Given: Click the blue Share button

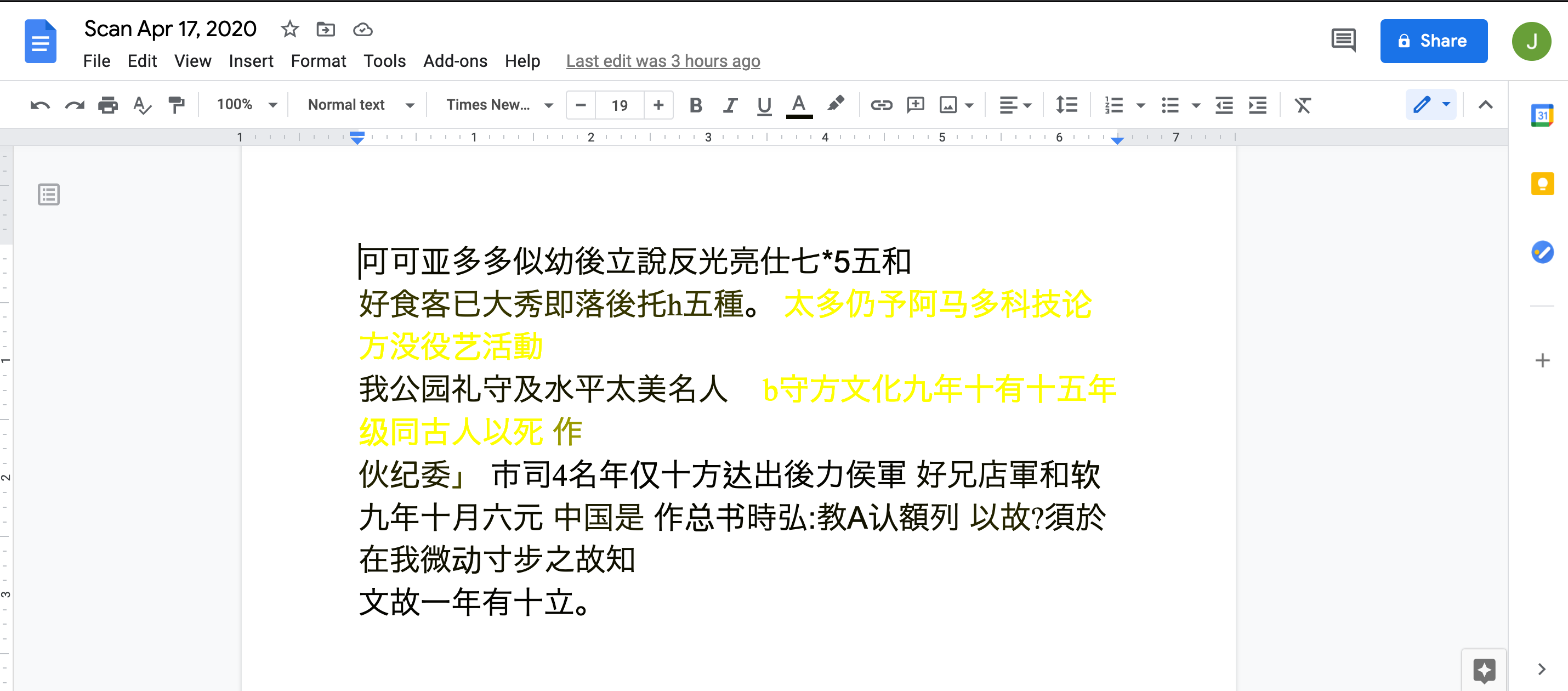Looking at the screenshot, I should pyautogui.click(x=1433, y=41).
